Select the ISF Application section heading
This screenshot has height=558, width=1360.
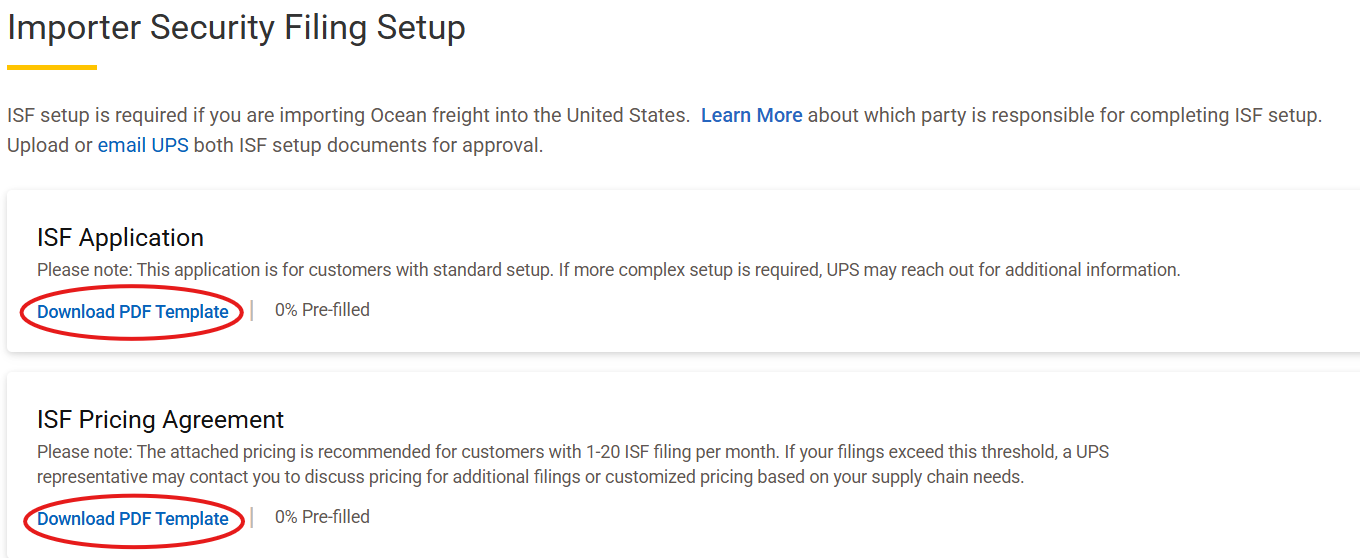[120, 237]
